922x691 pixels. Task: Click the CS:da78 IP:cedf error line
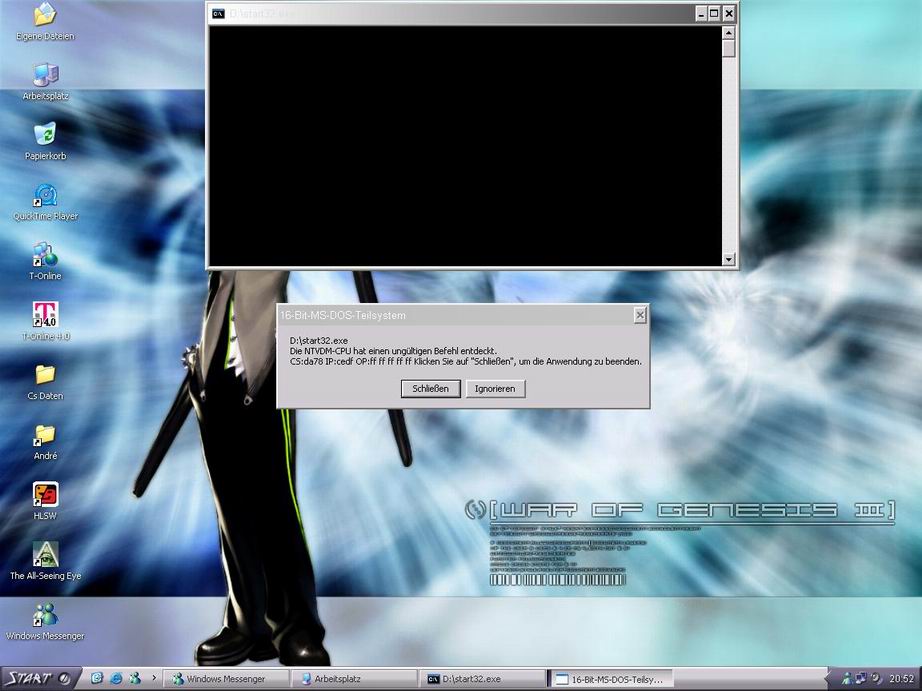[x=466, y=362]
